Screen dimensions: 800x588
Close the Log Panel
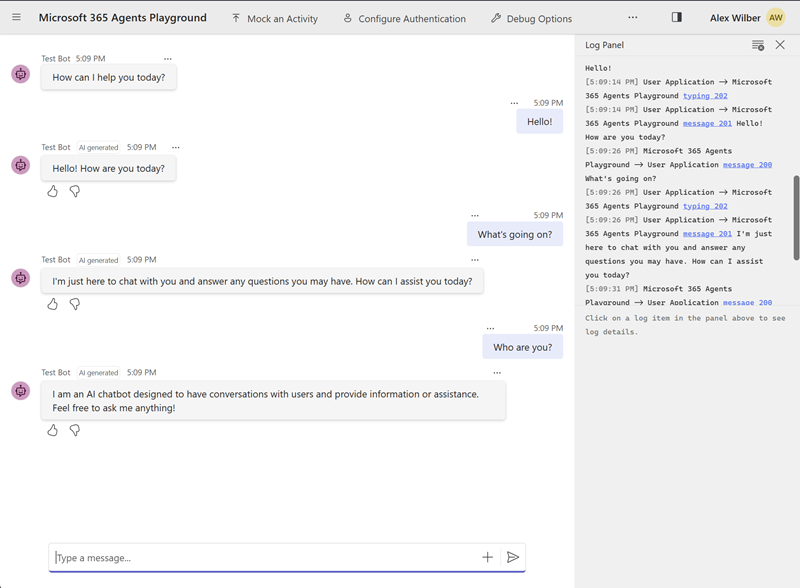click(x=781, y=45)
